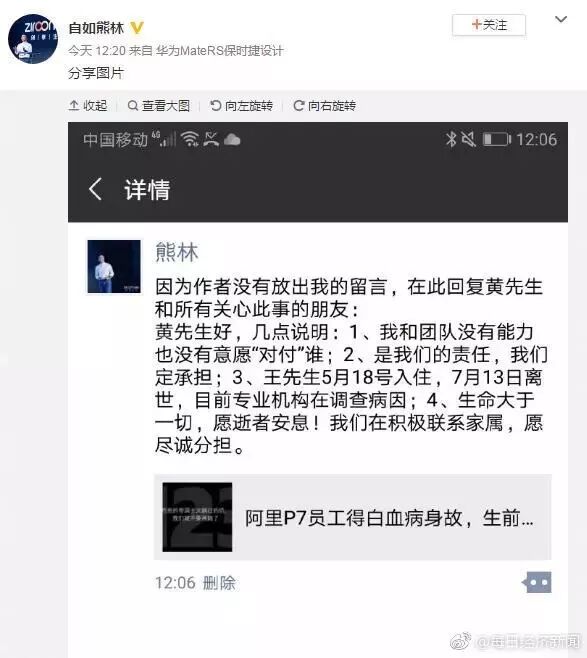Open the comment bubble two-dot button
The width and height of the screenshot is (587, 658).
tap(537, 582)
